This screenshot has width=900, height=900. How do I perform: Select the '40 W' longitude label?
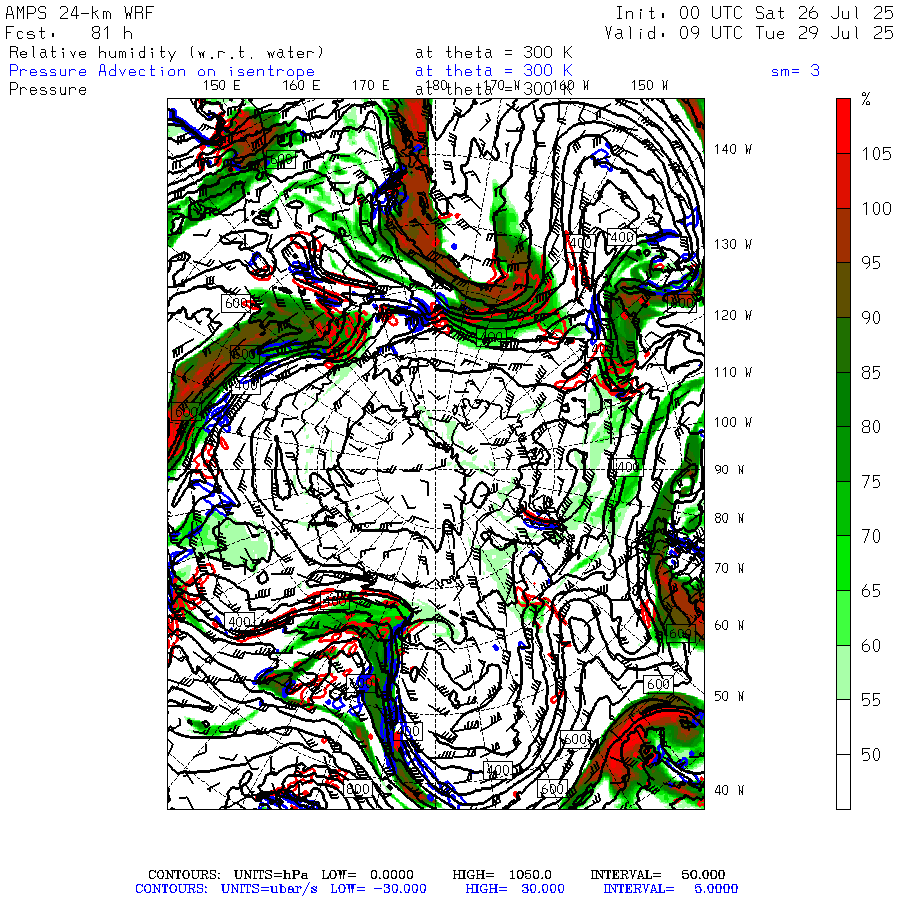(729, 790)
